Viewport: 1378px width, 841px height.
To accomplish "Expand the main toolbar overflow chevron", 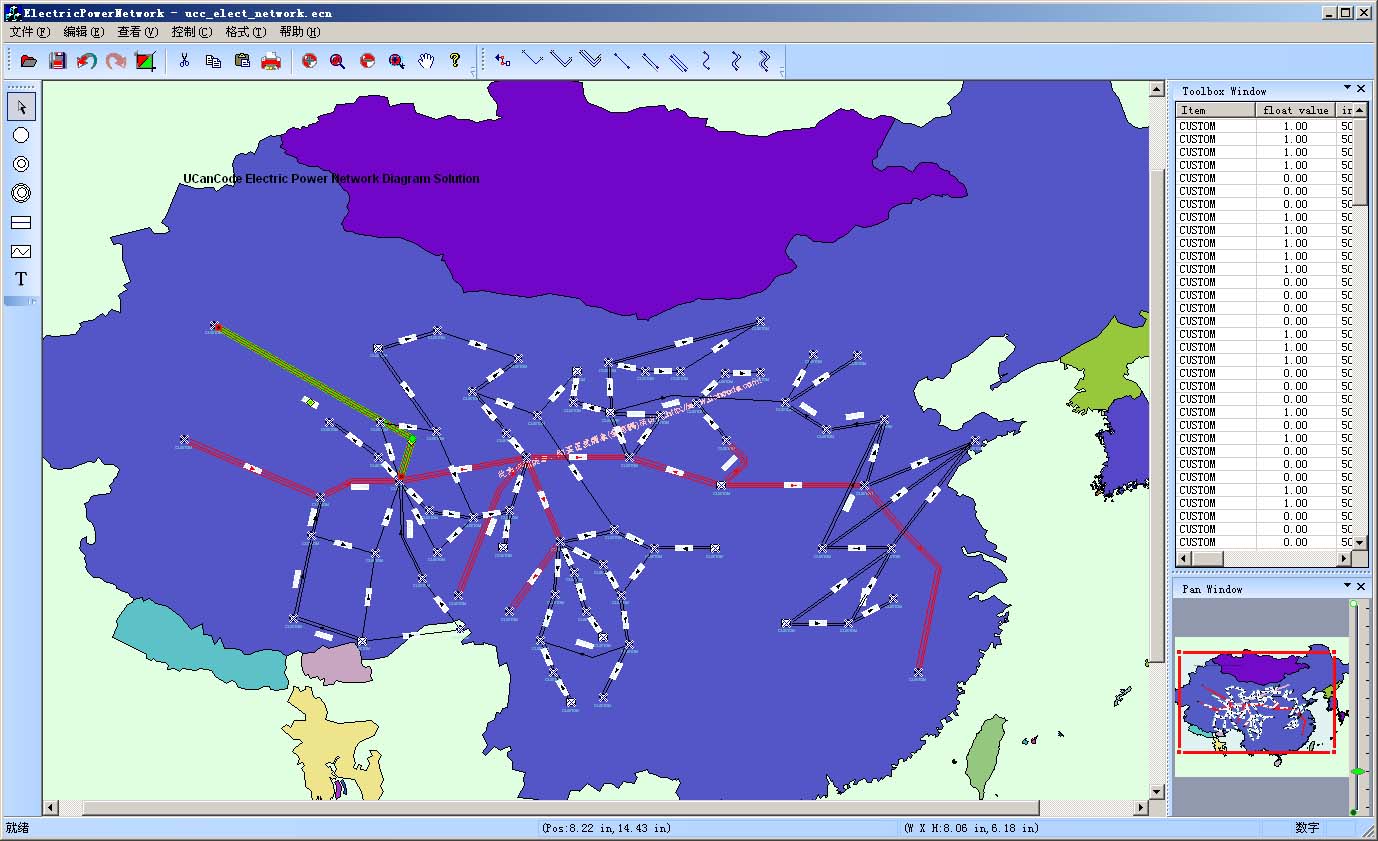I will tap(473, 71).
